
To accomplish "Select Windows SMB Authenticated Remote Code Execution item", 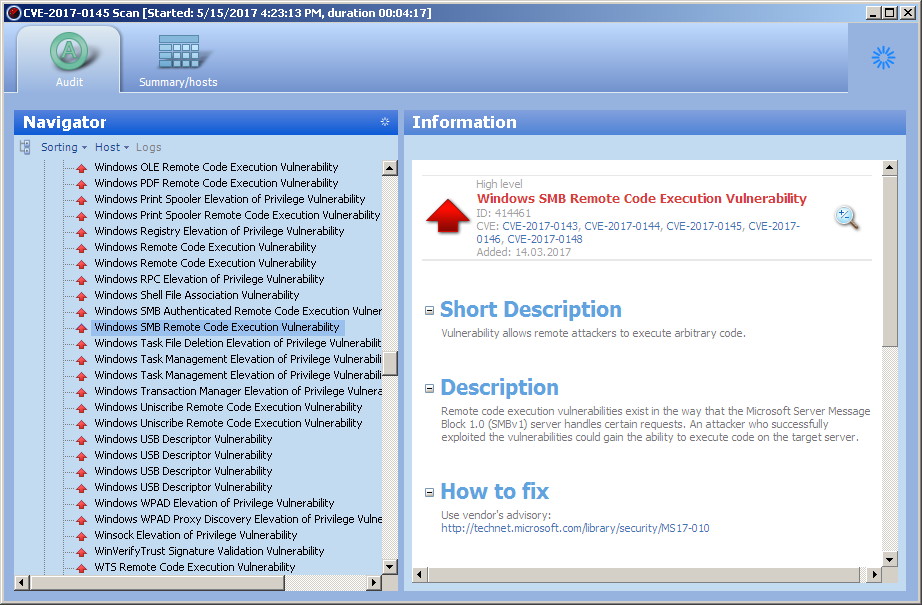I will [238, 311].
